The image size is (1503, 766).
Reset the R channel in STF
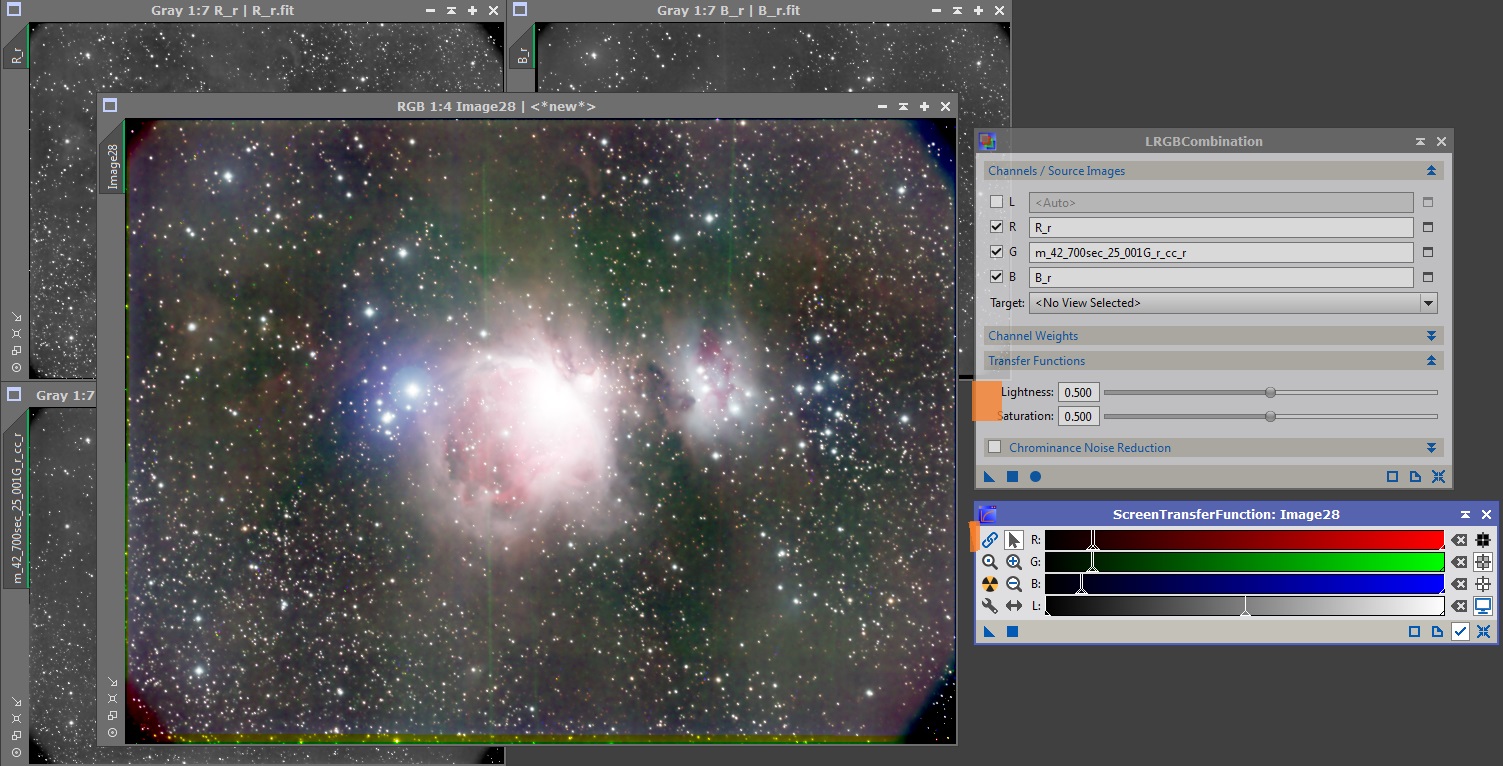point(1459,540)
